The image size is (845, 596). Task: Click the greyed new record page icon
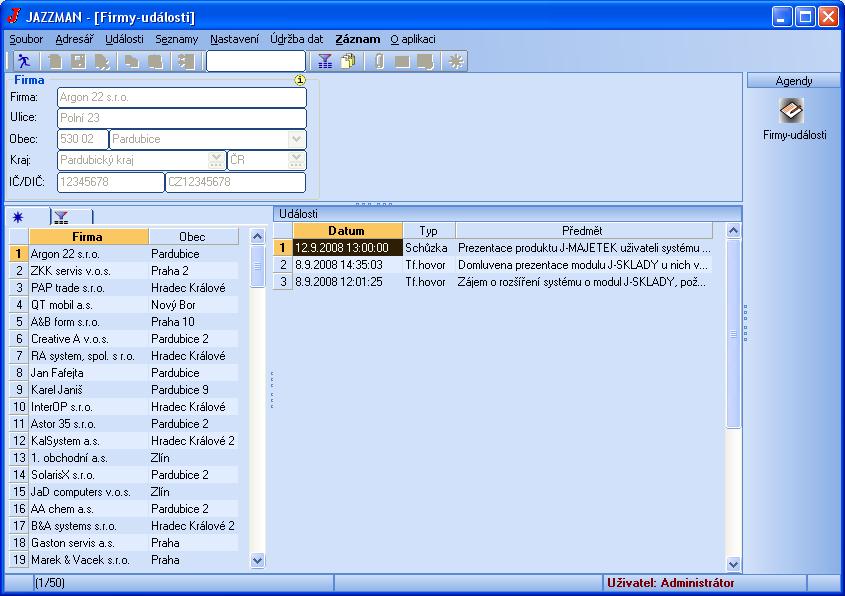point(54,61)
